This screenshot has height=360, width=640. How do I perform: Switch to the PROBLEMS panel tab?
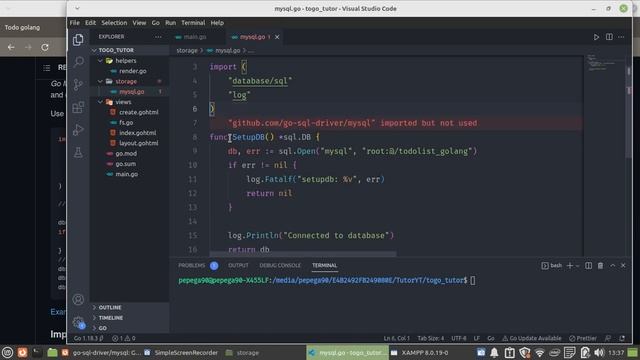[191, 265]
